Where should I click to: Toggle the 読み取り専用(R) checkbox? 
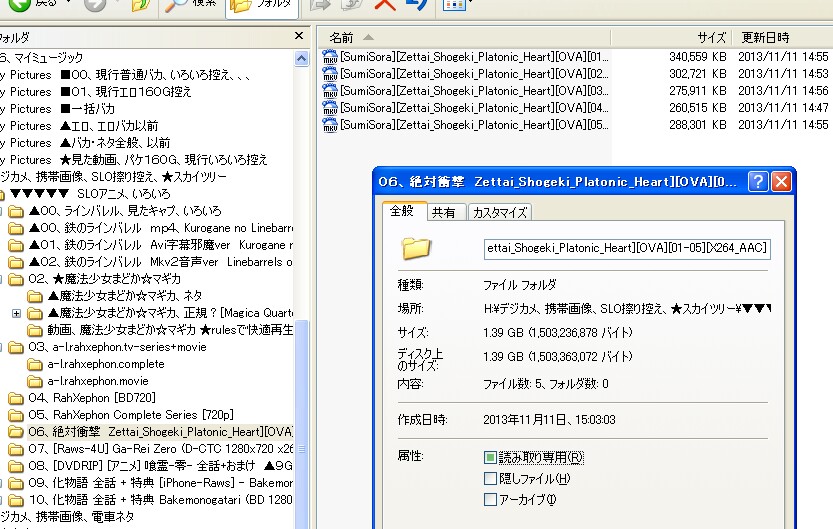click(490, 457)
